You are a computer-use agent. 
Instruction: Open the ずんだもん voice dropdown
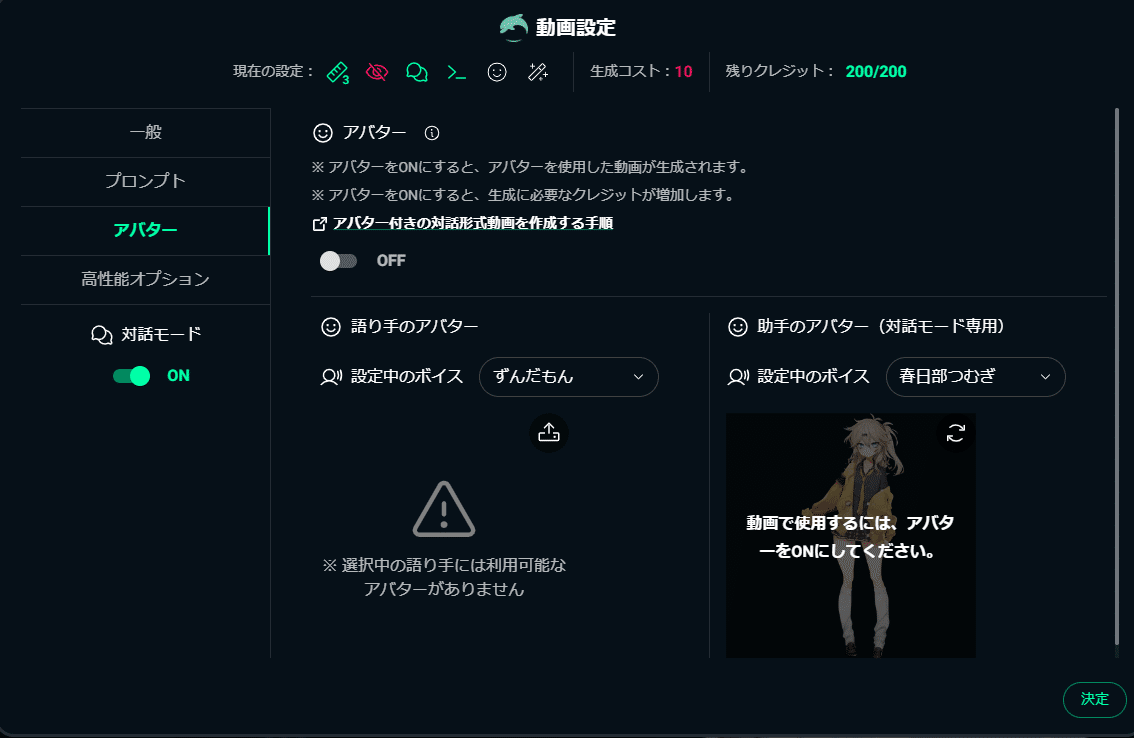pyautogui.click(x=568, y=377)
